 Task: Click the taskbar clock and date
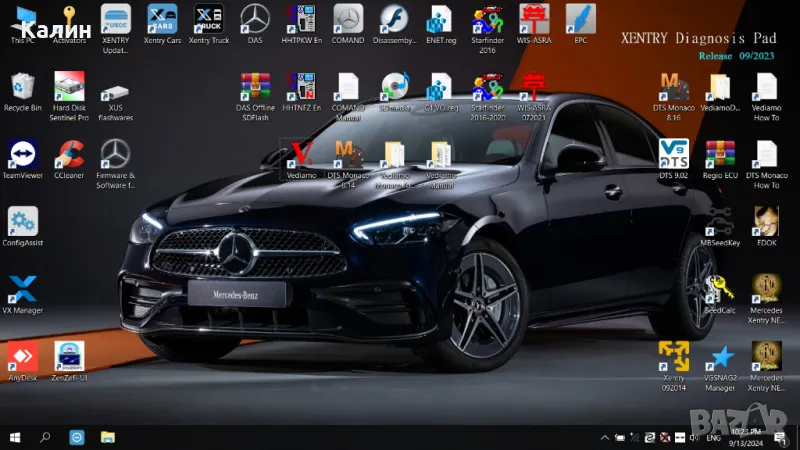(744, 437)
